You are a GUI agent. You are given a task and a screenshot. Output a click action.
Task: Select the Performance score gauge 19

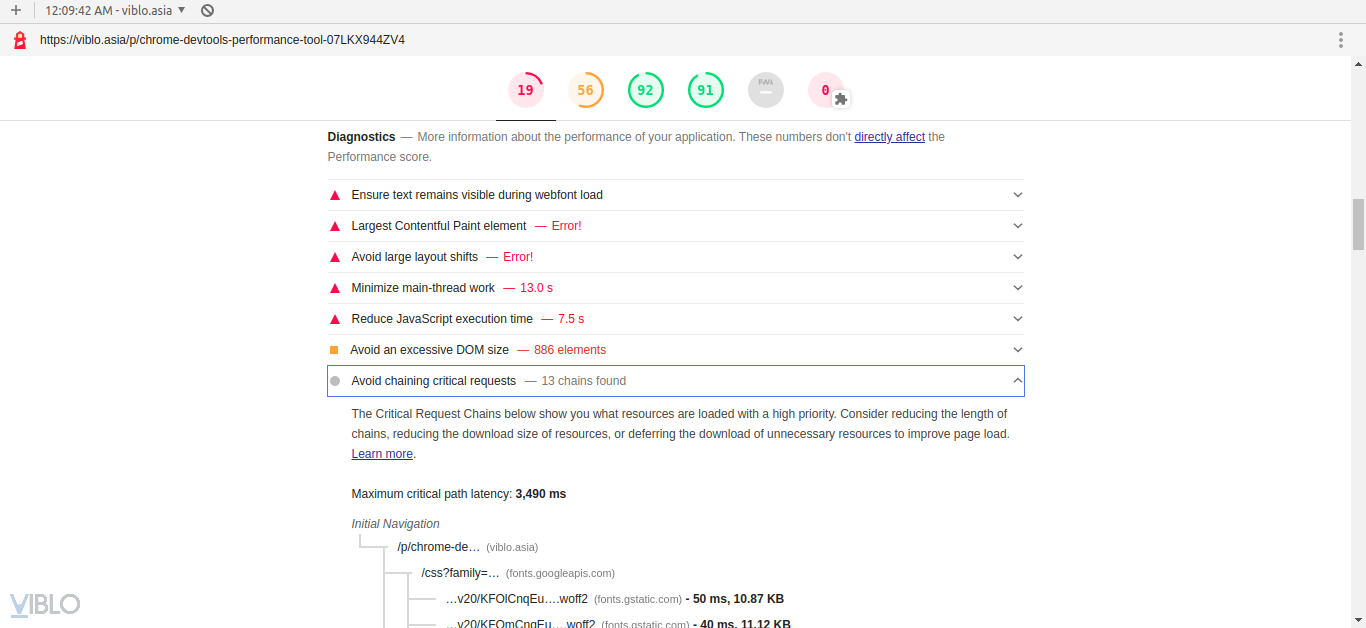point(525,90)
